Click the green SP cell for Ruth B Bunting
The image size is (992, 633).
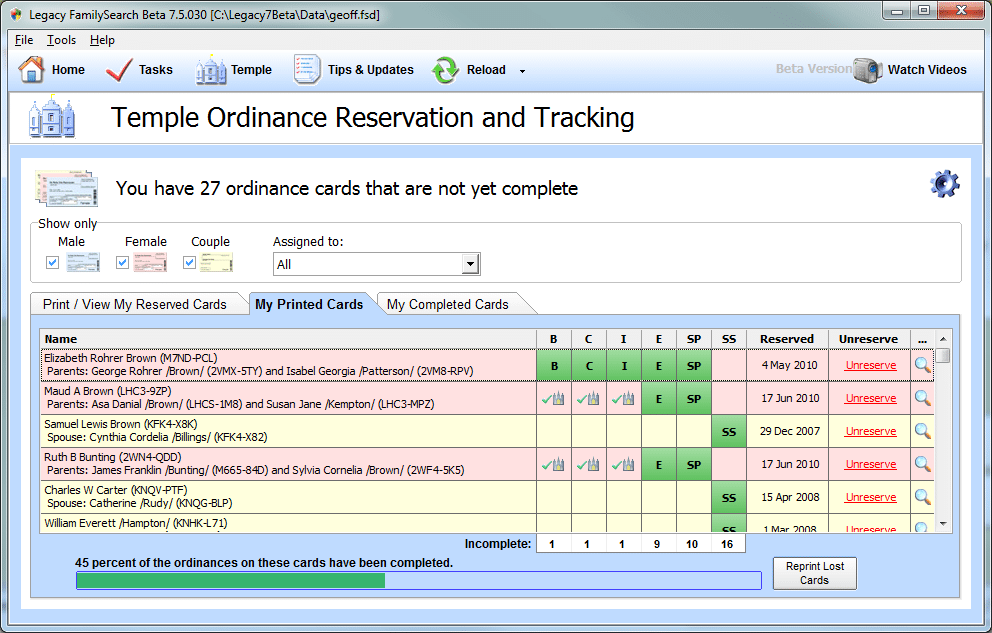(693, 464)
